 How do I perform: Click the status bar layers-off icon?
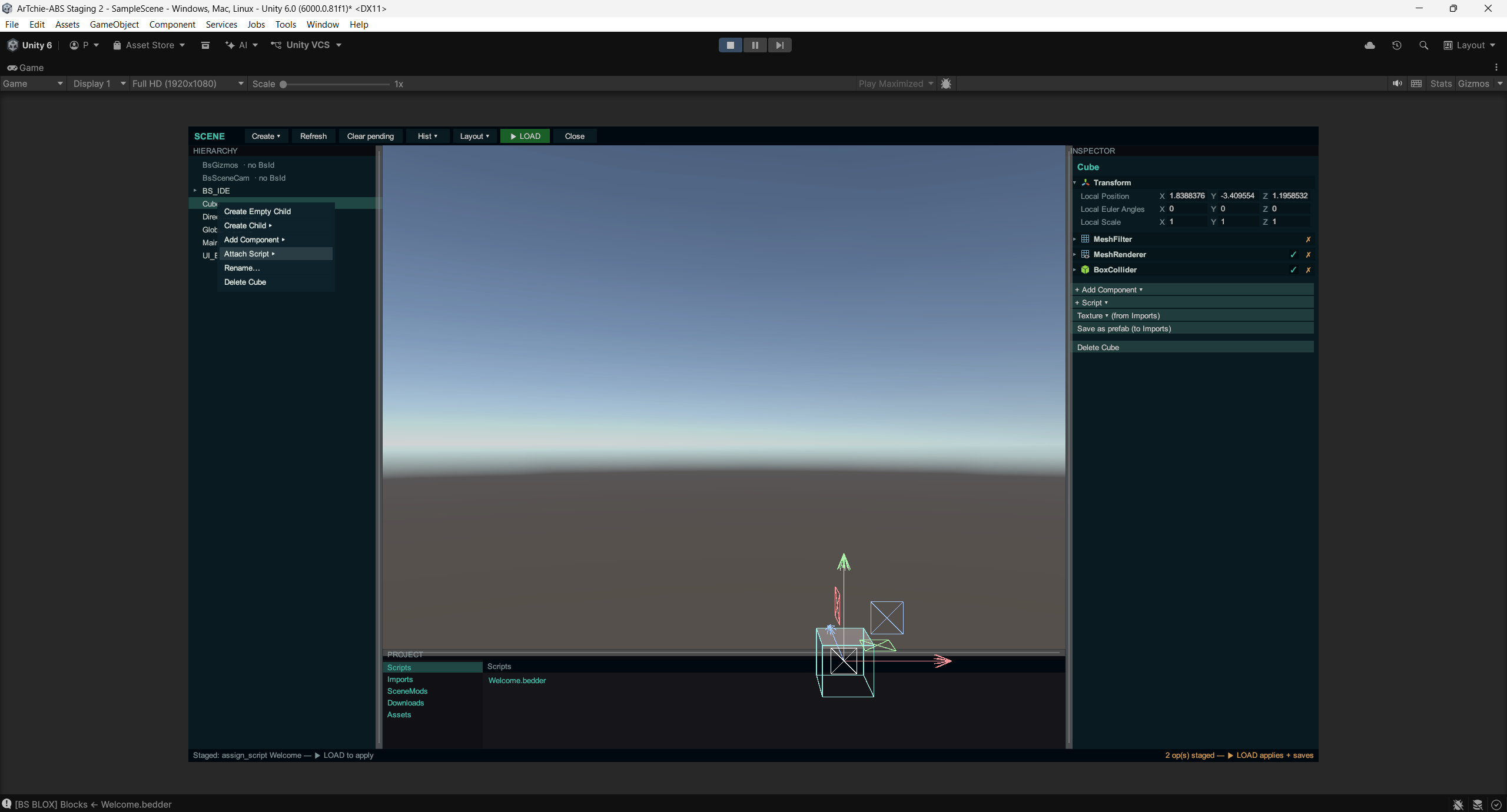[x=1478, y=804]
